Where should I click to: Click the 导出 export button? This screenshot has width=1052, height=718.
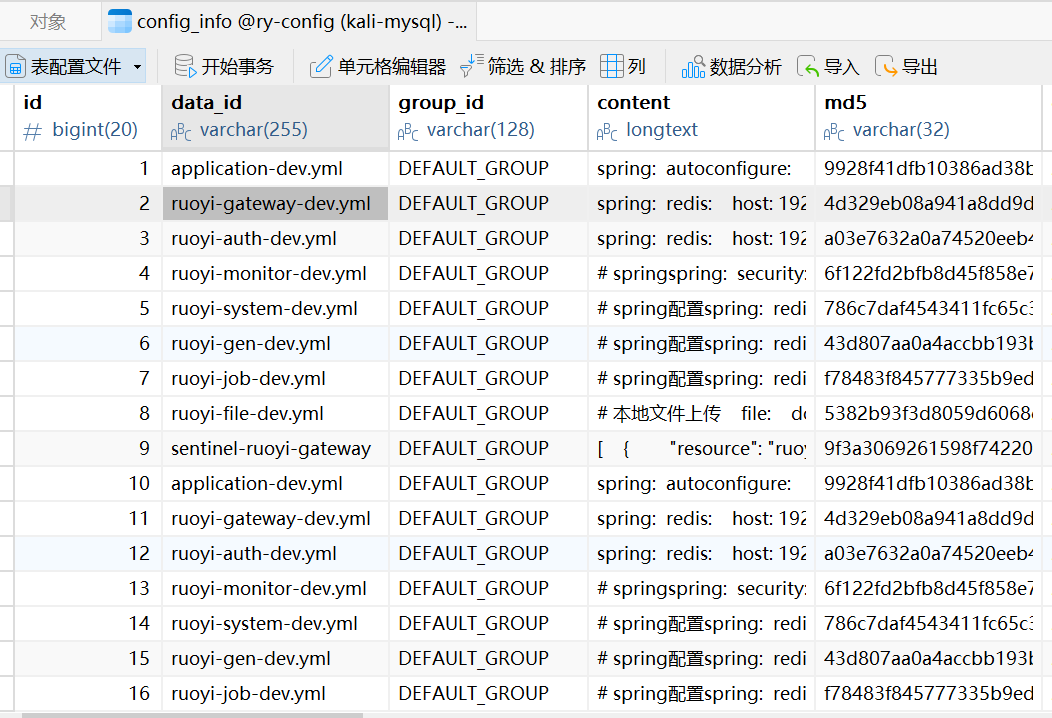coord(906,66)
